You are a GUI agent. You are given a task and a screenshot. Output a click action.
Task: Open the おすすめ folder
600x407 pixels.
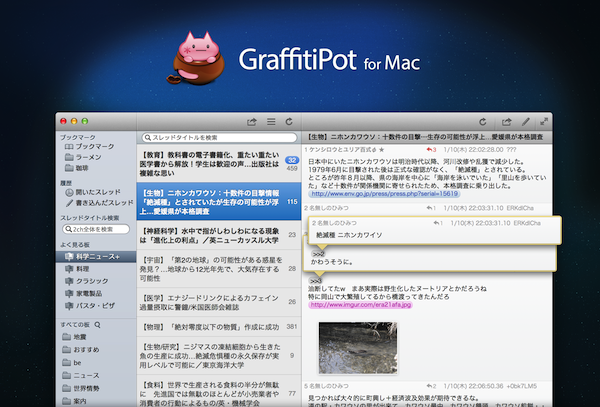[81, 350]
